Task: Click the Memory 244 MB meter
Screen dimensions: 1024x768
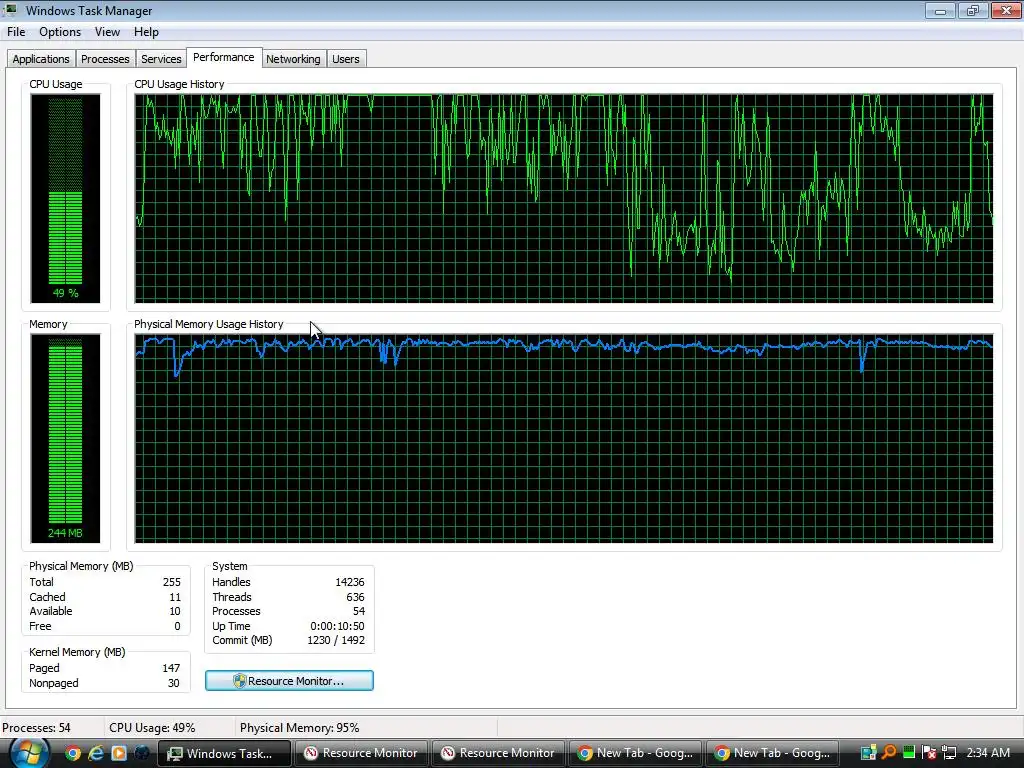Action: pos(65,439)
